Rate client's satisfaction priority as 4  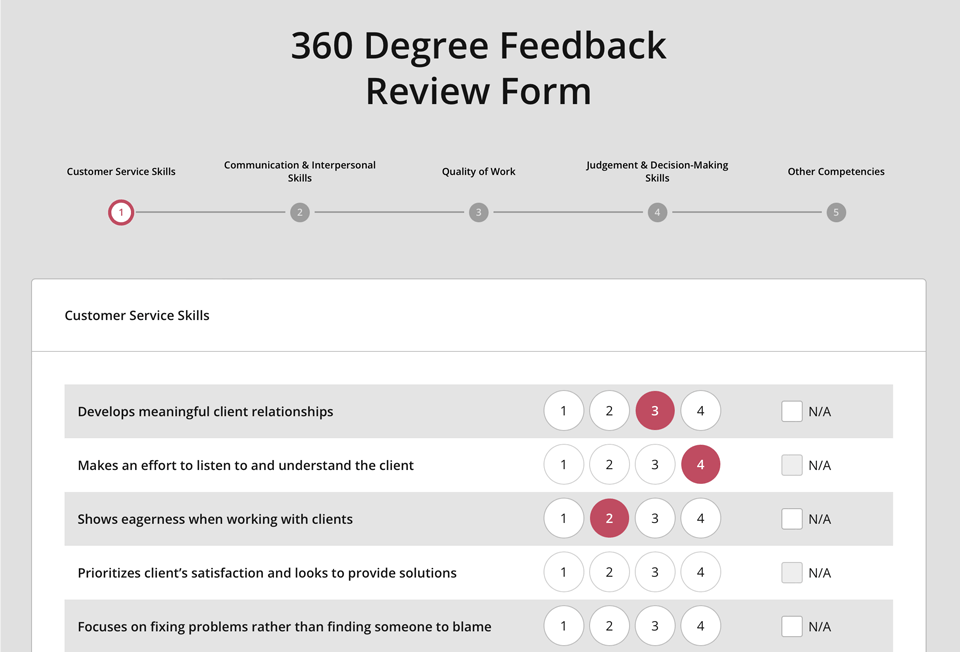tap(701, 573)
